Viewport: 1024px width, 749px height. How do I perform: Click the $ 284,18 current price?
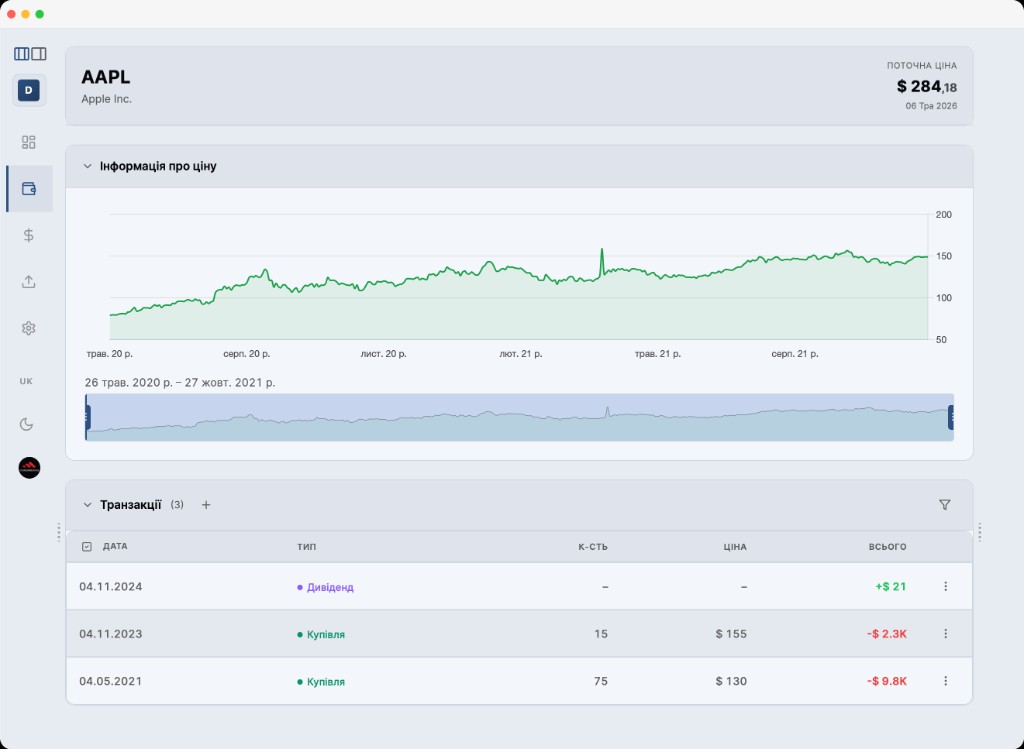(927, 86)
